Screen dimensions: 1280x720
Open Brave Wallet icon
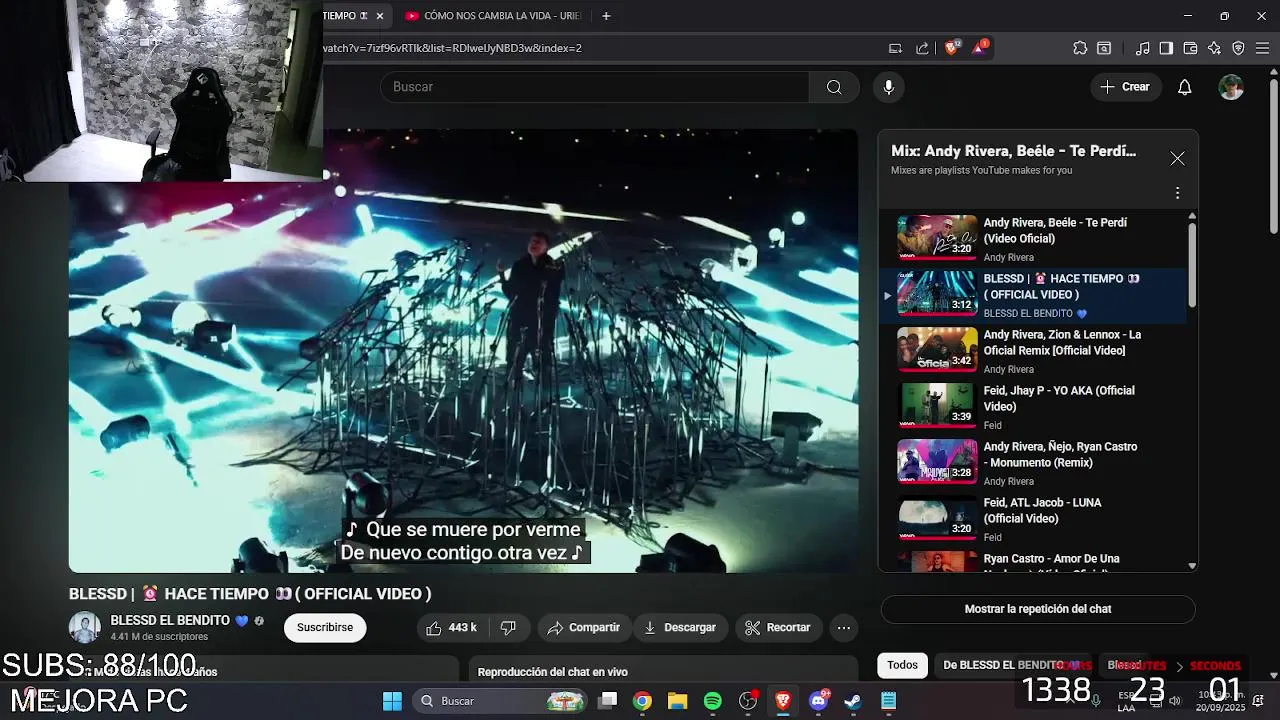point(1190,48)
